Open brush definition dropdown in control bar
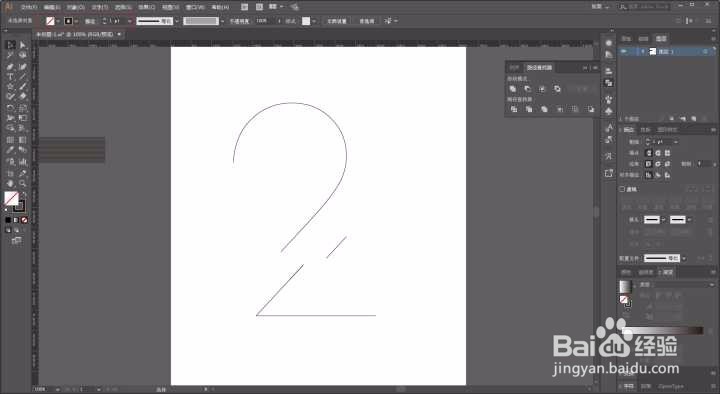The image size is (720, 394). 223,21
